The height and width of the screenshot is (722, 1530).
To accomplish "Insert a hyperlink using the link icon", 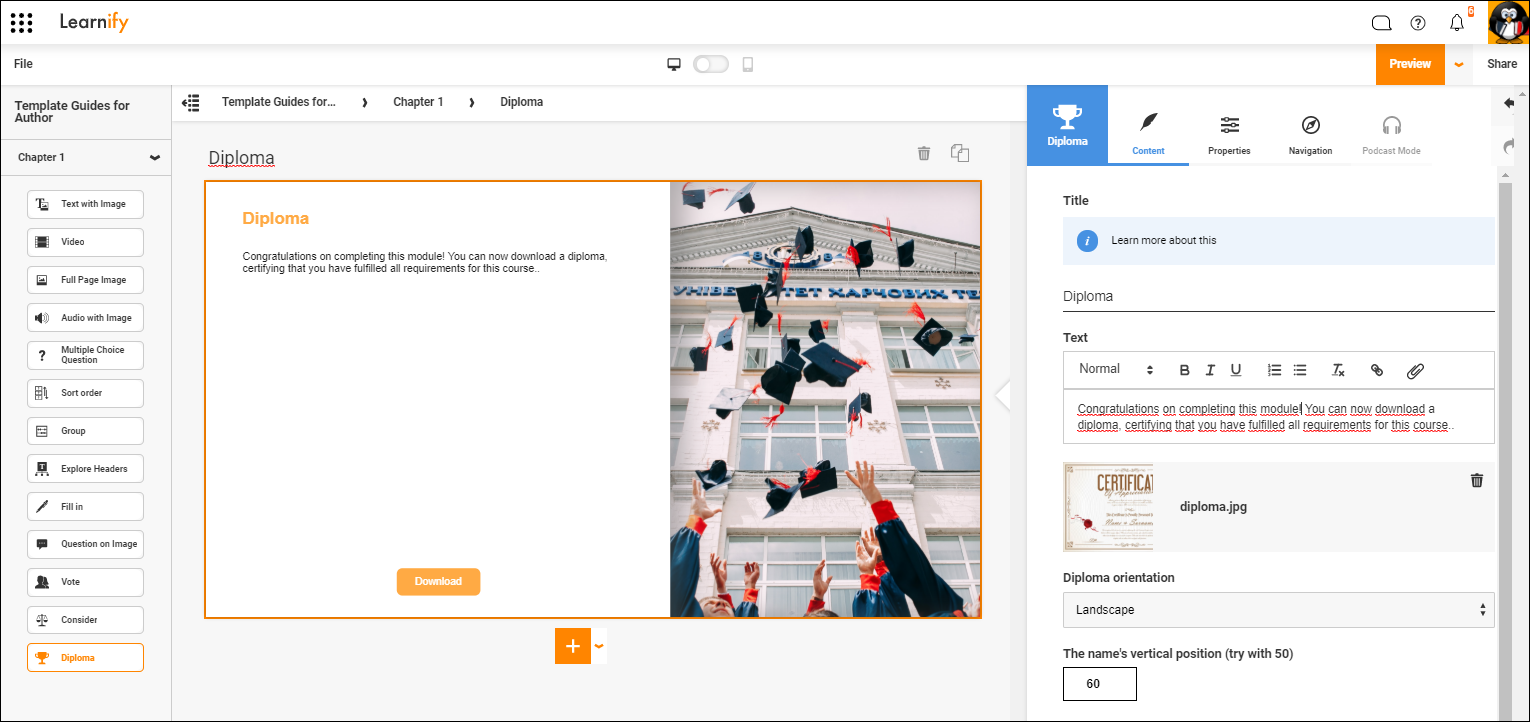I will click(1377, 369).
